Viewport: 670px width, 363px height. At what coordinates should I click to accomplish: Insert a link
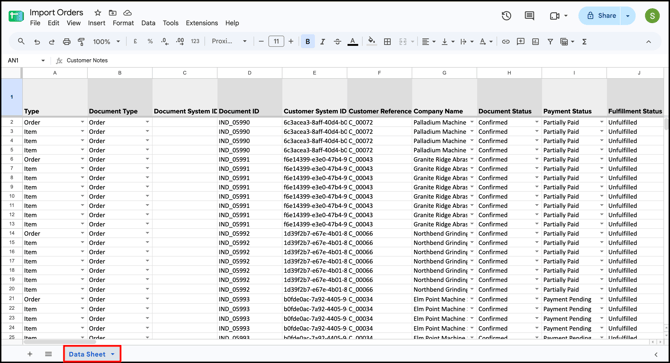[x=505, y=41]
